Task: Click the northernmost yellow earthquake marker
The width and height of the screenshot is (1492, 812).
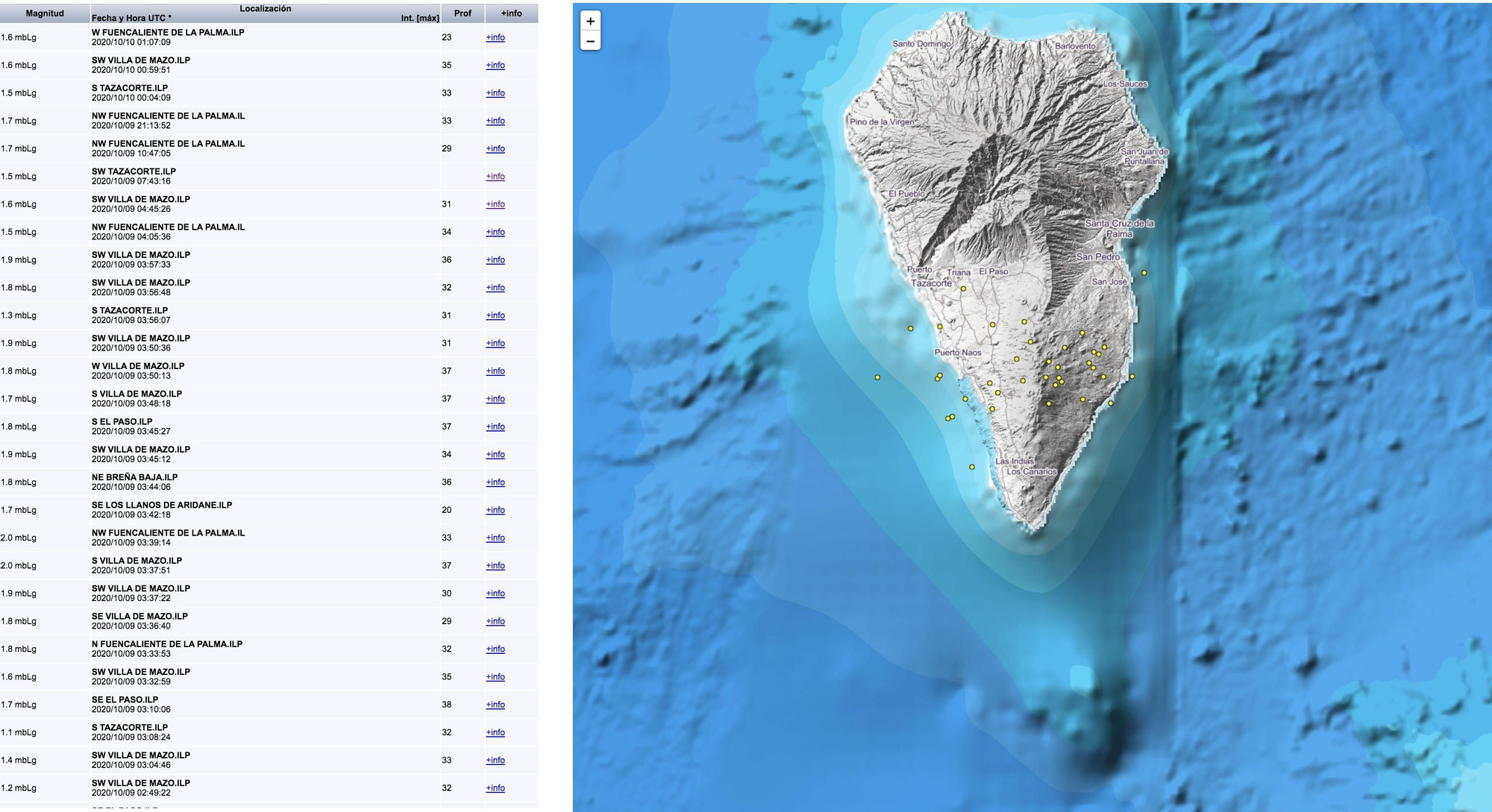Action: pyautogui.click(x=1145, y=273)
